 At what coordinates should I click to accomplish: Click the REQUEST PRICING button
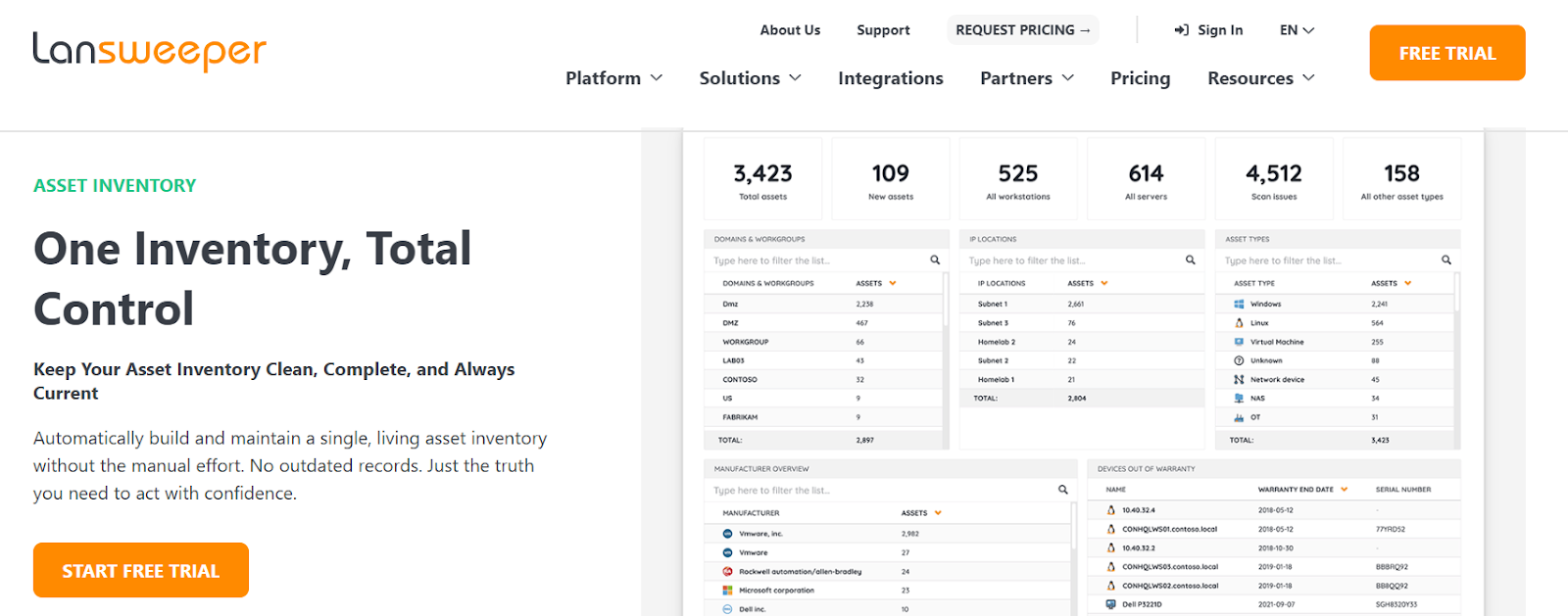pyautogui.click(x=1022, y=30)
